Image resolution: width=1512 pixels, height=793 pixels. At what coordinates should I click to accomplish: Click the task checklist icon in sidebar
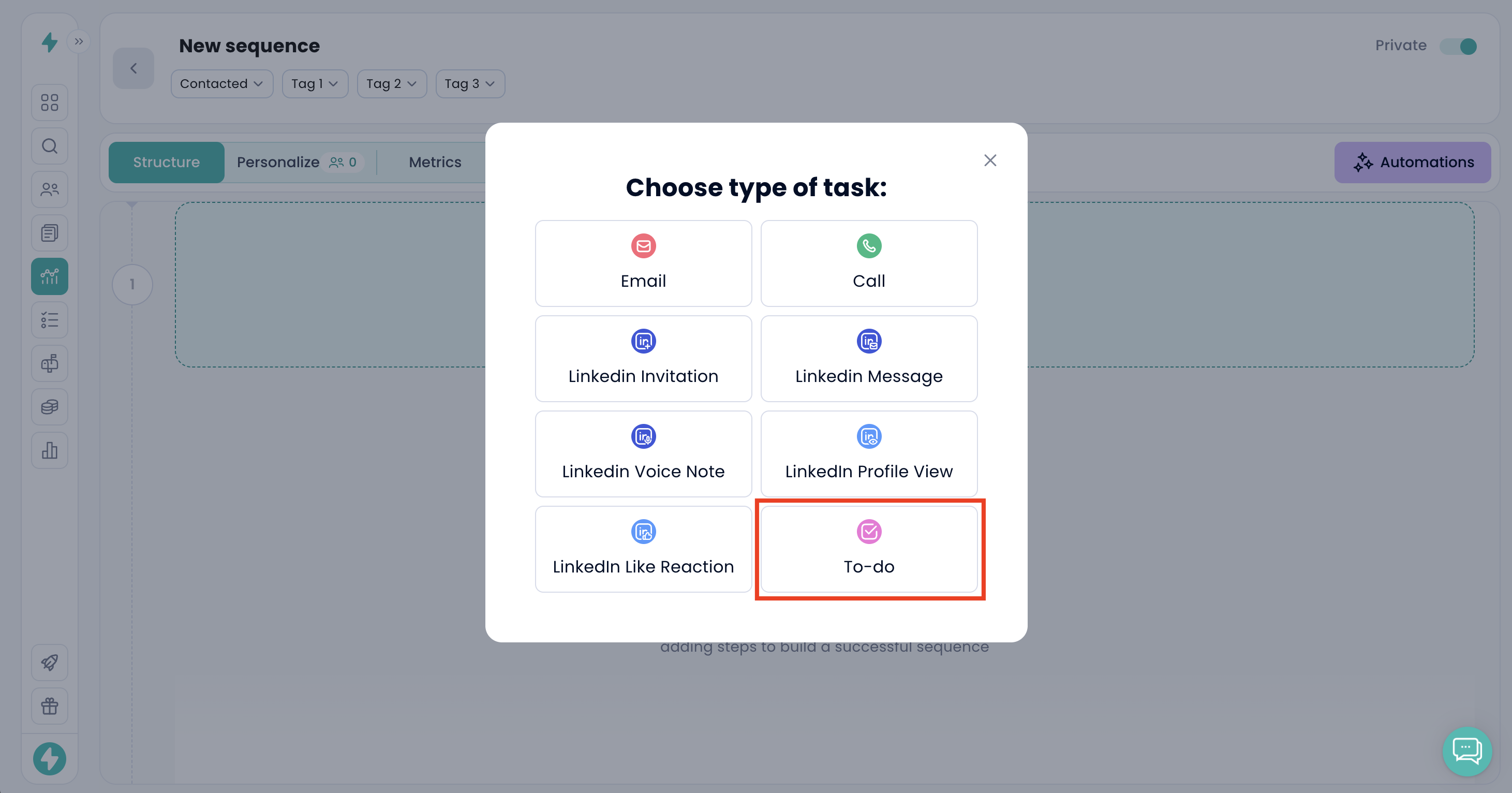coord(49,320)
